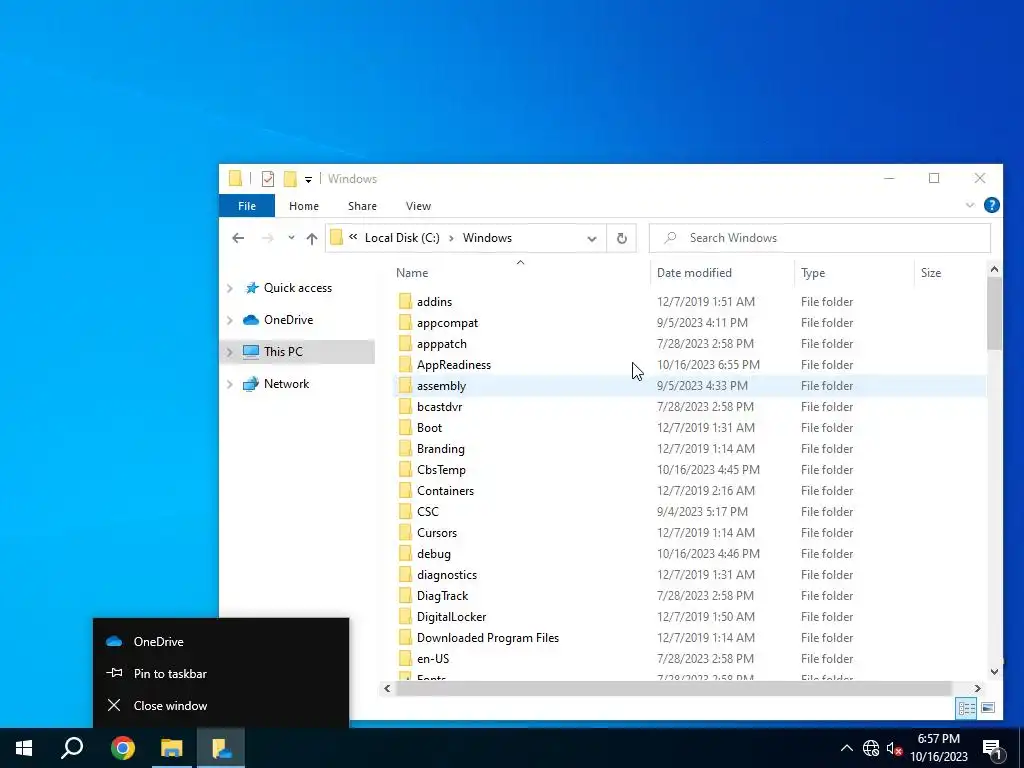Select Network in navigation pane

(x=287, y=384)
